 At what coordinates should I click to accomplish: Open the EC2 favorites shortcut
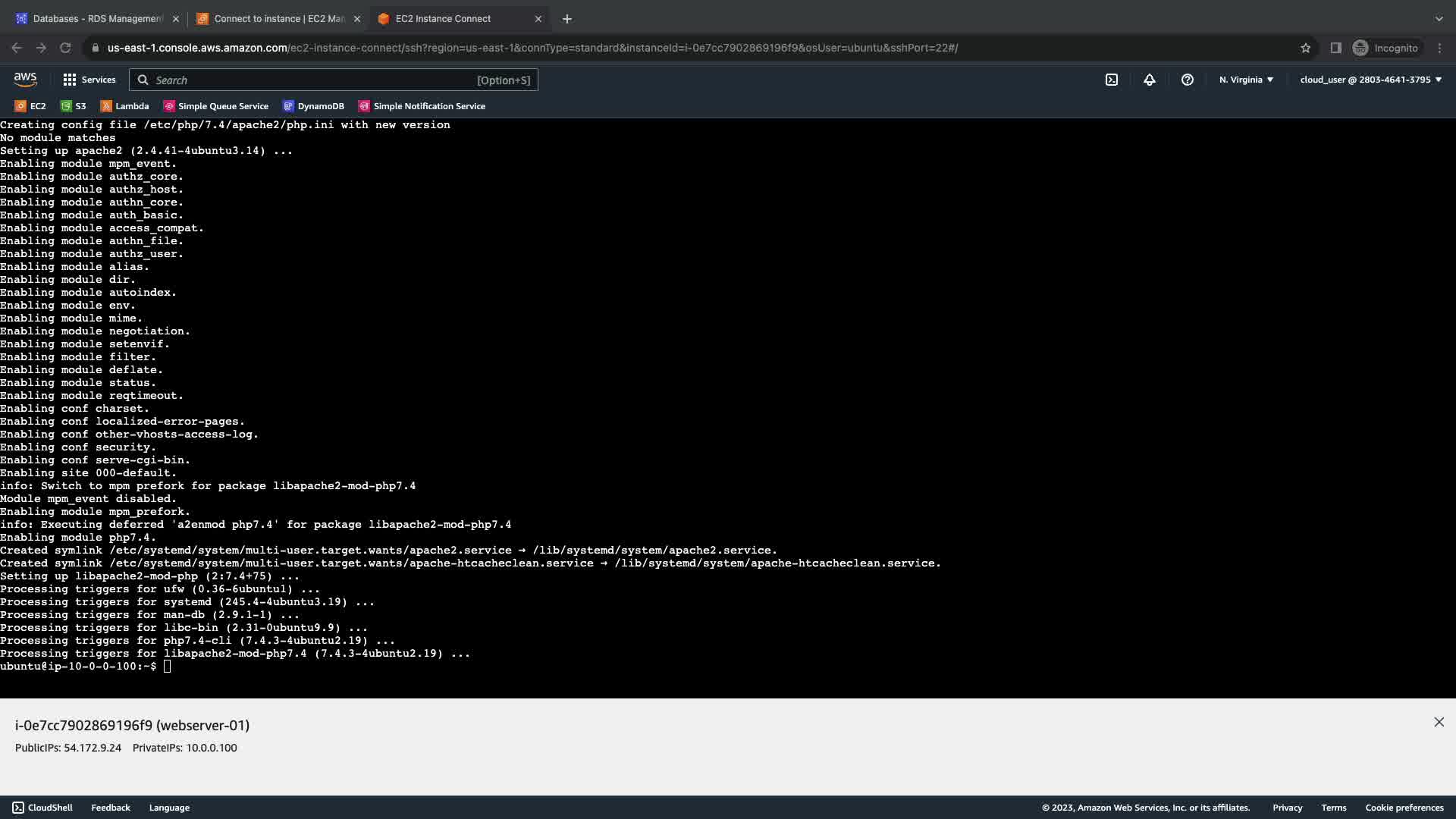[x=30, y=106]
